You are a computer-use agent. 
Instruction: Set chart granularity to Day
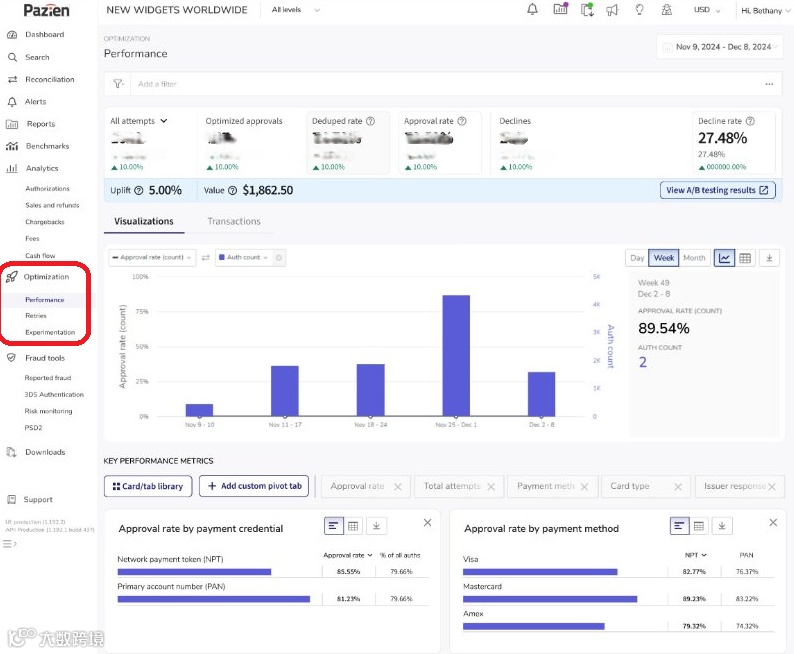pos(637,258)
